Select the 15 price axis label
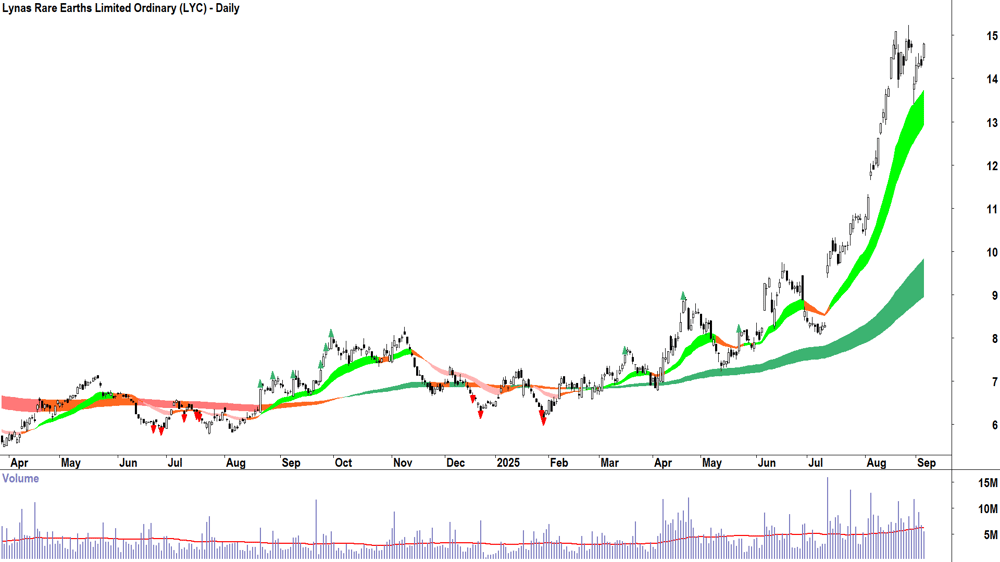1000x562 pixels. 992,36
